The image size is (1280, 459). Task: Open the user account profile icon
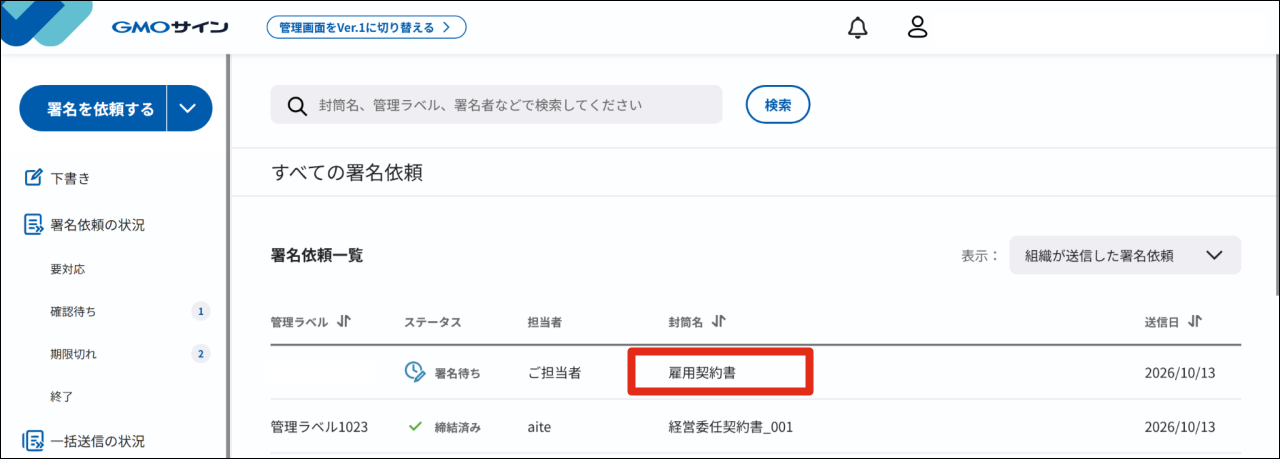pyautogui.click(x=918, y=27)
